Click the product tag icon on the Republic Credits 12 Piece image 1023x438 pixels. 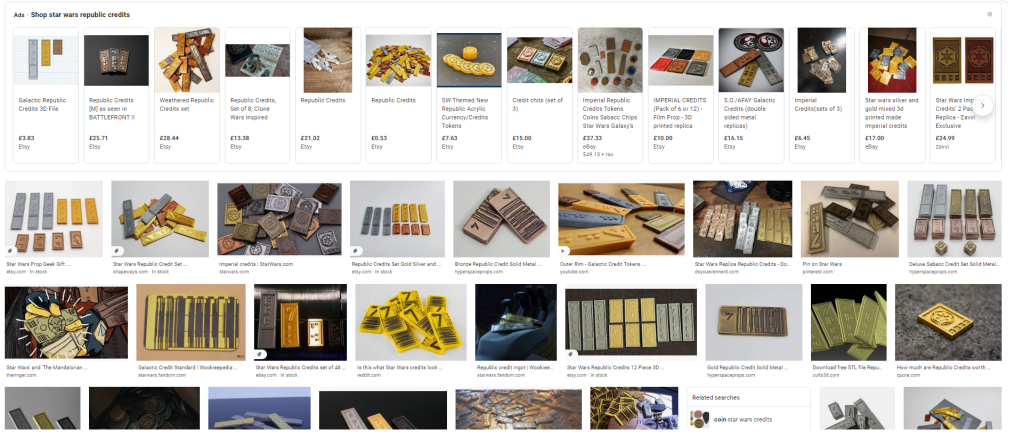coord(572,354)
